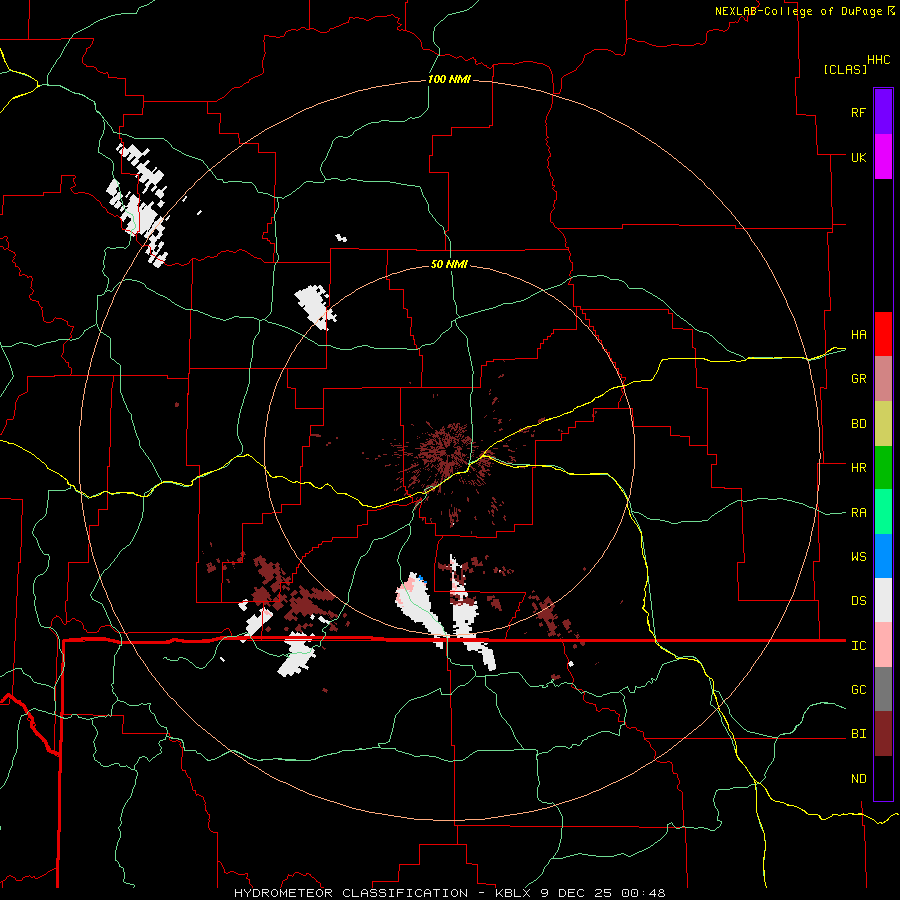This screenshot has height=900, width=900.
Task: Click the 50 NMI range ring label
Action: coord(449,264)
